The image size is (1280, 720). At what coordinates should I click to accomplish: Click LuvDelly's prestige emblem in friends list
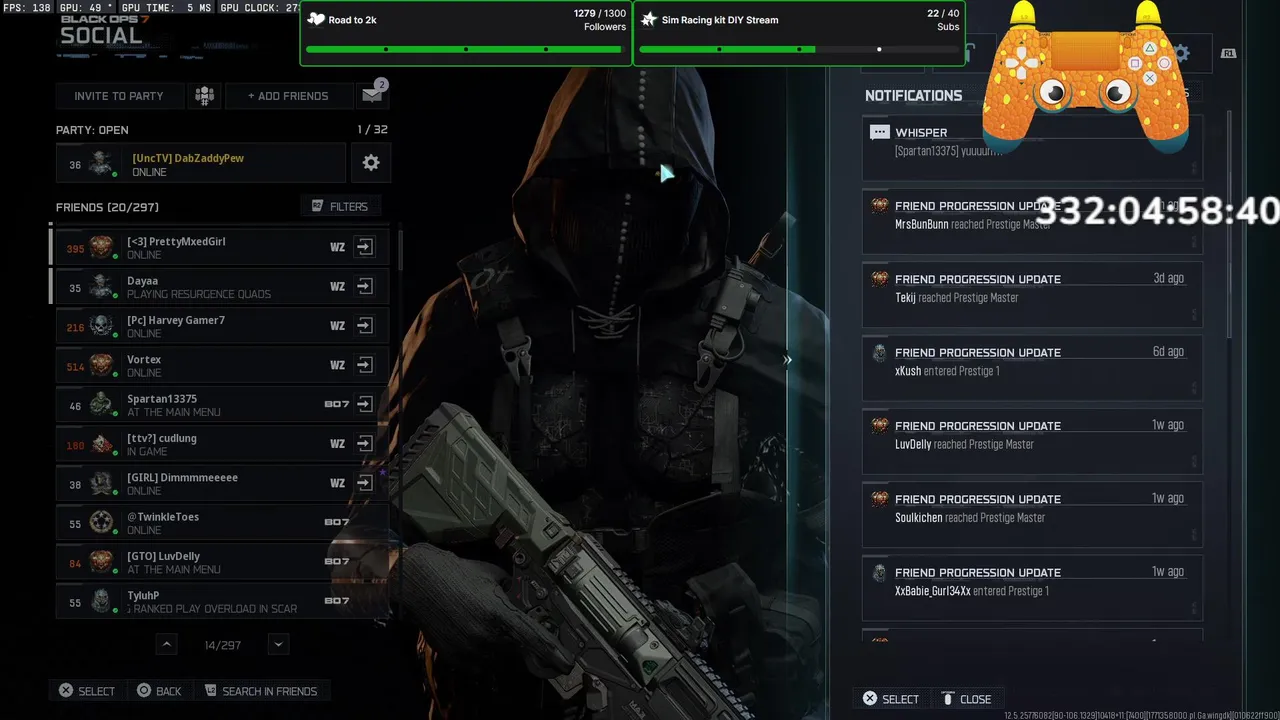(x=101, y=562)
